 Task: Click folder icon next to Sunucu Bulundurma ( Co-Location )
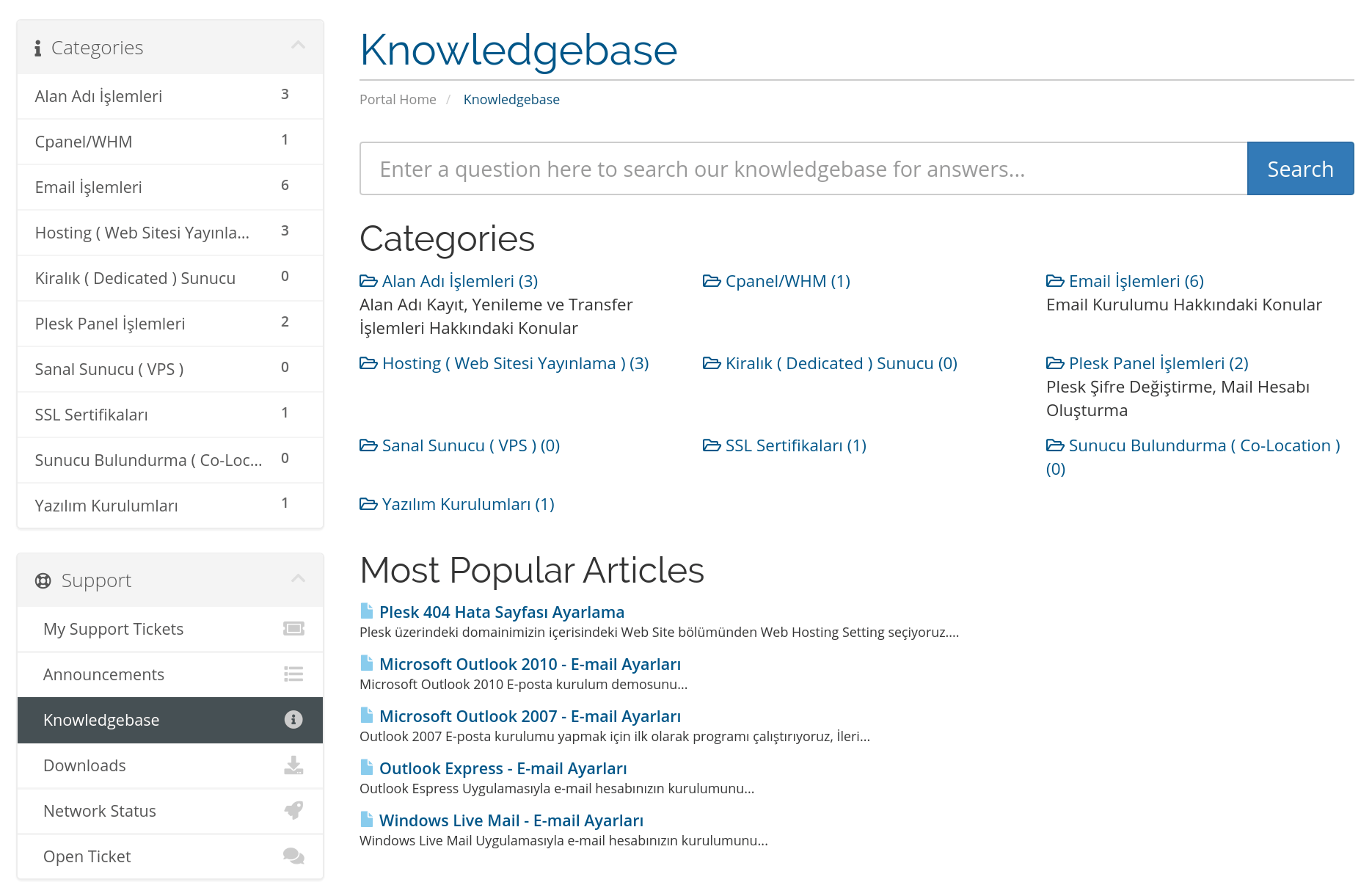(x=1055, y=445)
